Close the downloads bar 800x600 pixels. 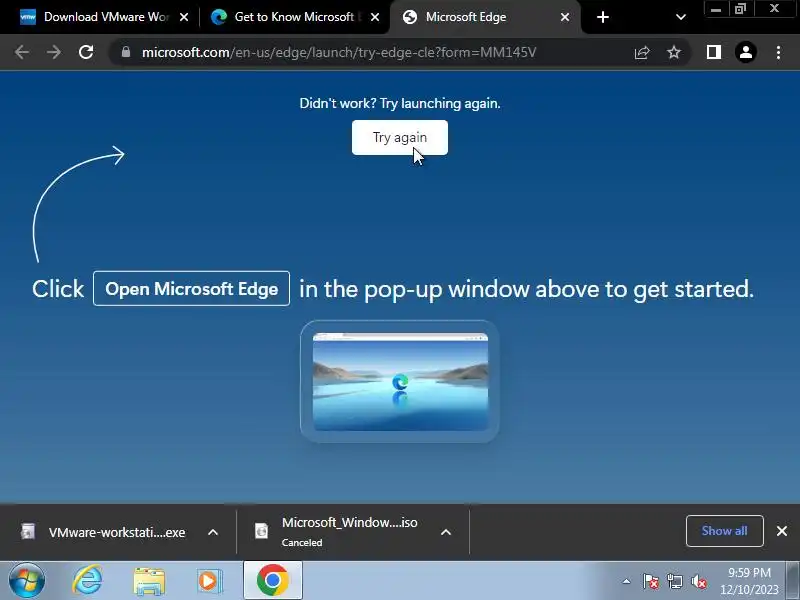[782, 531]
